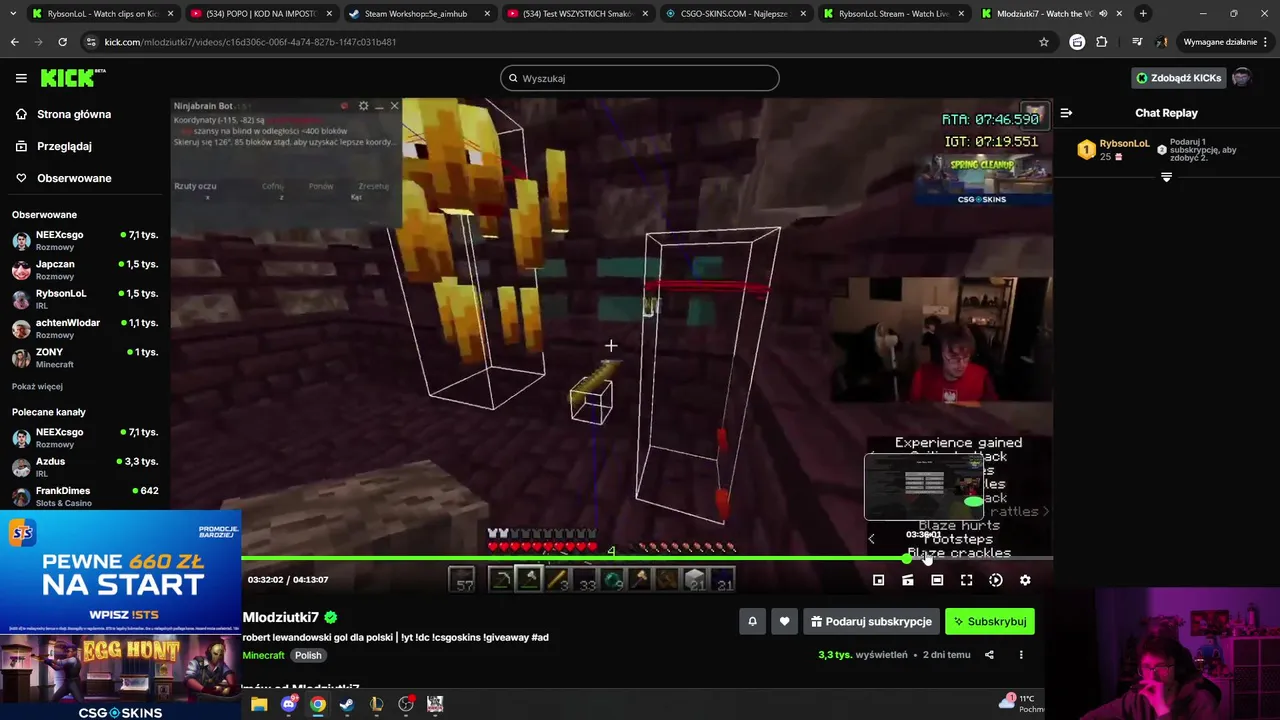
Task: Open the hamburger sidebar menu
Action: click(x=21, y=78)
